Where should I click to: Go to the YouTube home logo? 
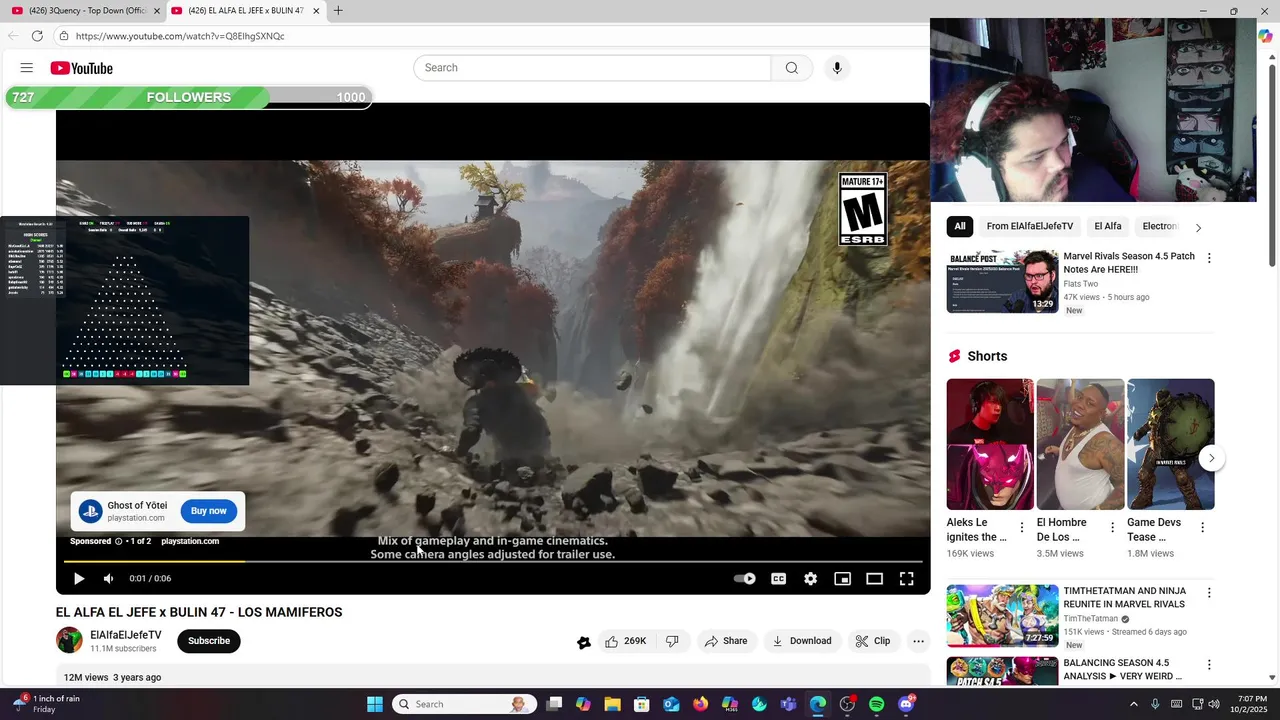[x=82, y=68]
